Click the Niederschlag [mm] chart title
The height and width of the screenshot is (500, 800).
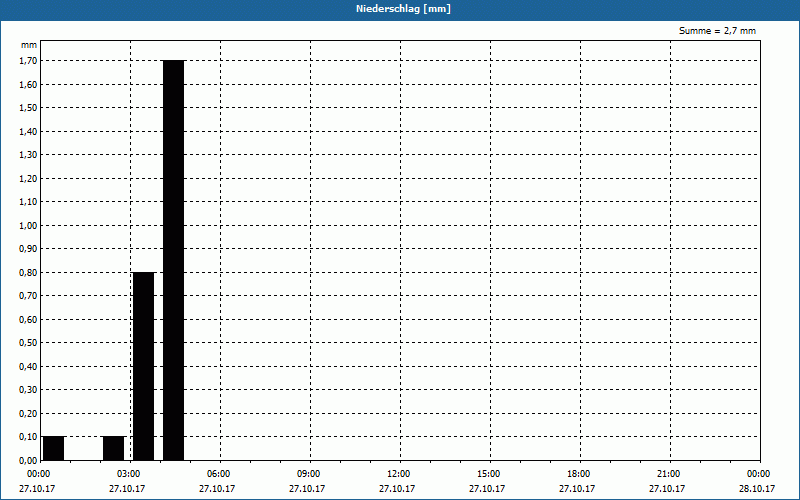403,9
